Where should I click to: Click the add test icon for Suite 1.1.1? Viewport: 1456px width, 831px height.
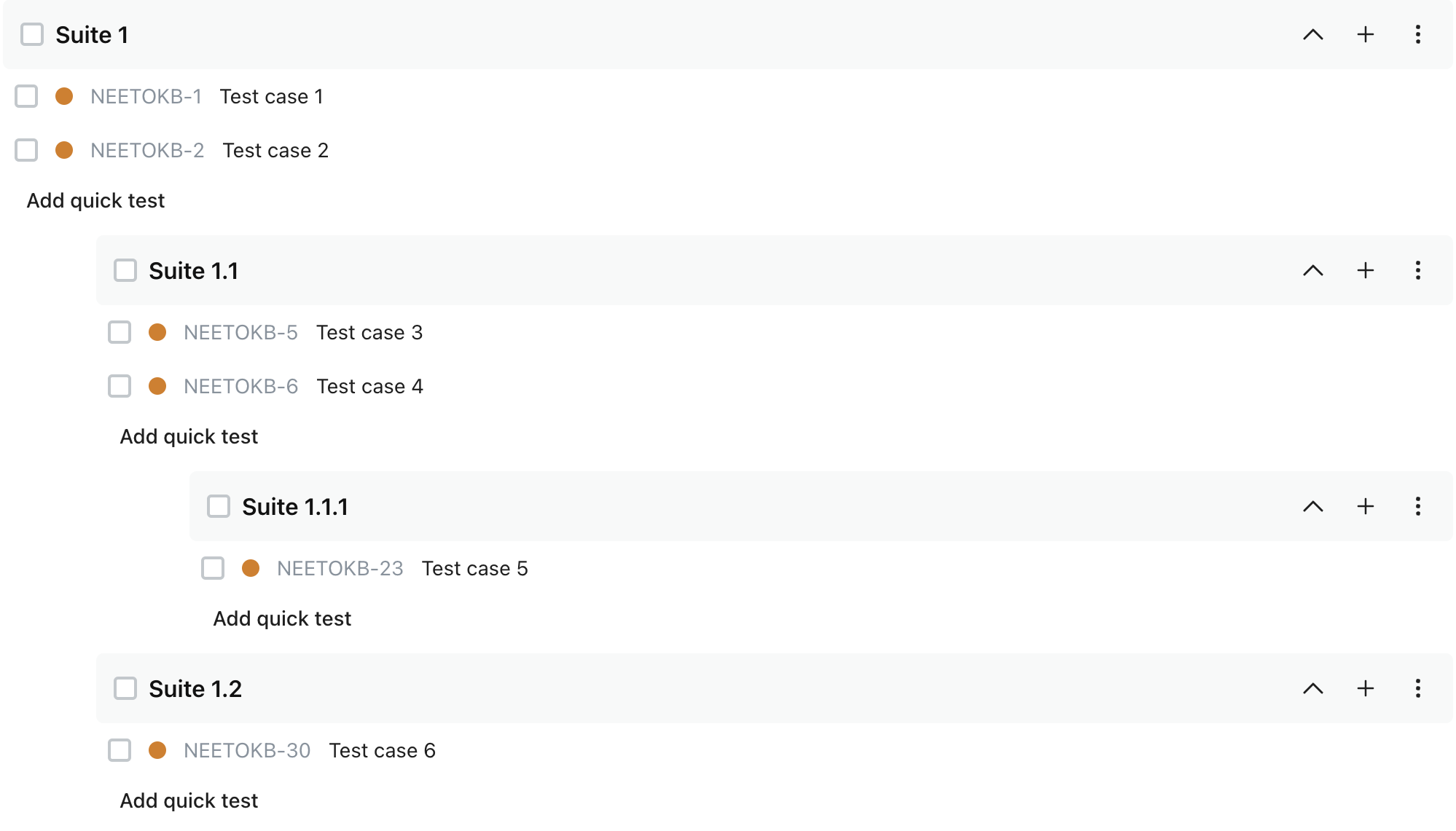pos(1366,506)
